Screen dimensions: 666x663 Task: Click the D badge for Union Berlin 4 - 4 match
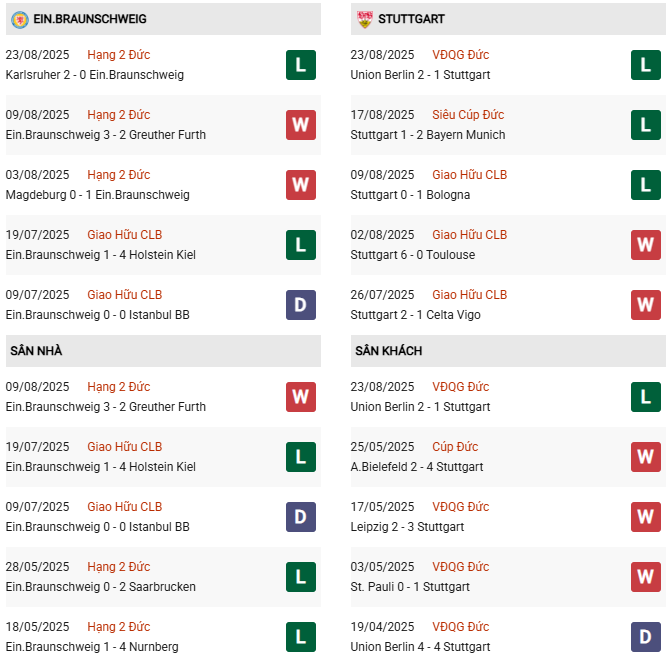click(x=645, y=637)
